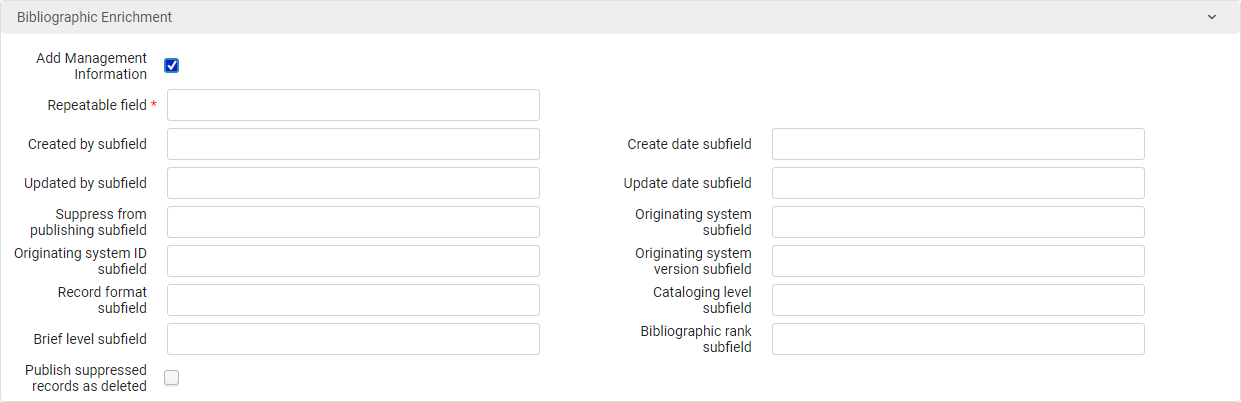This screenshot has height=402, width=1241.
Task: Focus the Repeatable field input
Action: [353, 105]
